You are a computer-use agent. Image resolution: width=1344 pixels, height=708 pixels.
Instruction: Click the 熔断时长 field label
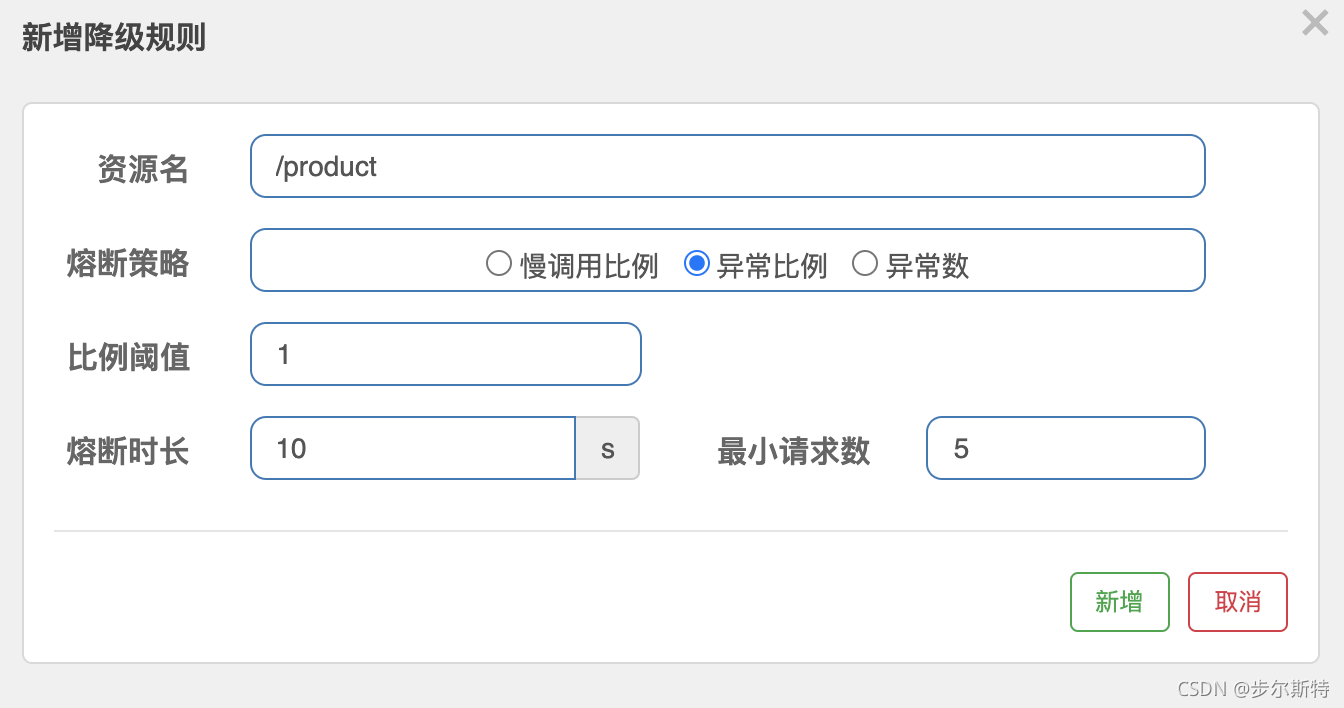(128, 451)
